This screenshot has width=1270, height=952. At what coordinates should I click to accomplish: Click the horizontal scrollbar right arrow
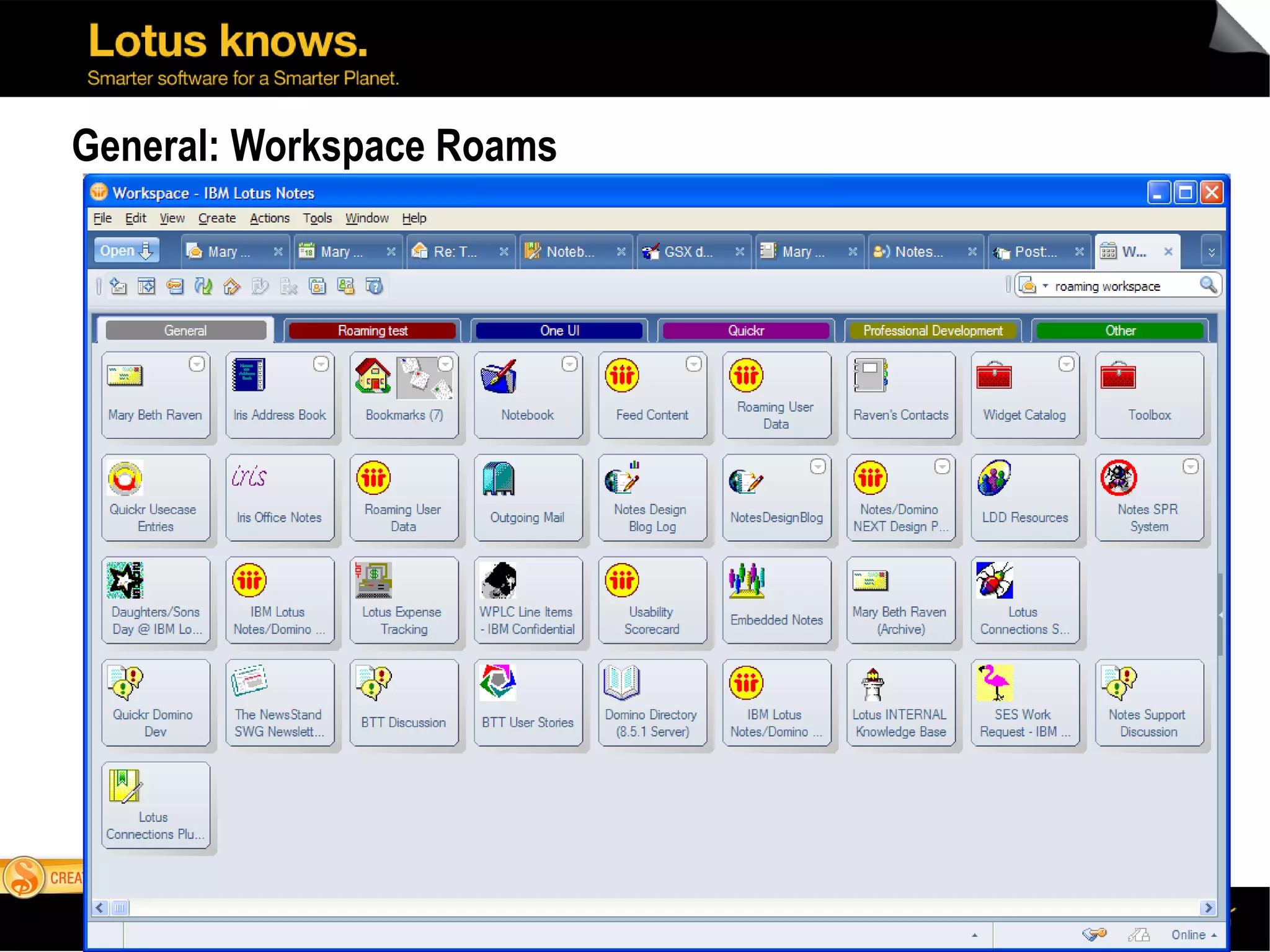(1207, 908)
